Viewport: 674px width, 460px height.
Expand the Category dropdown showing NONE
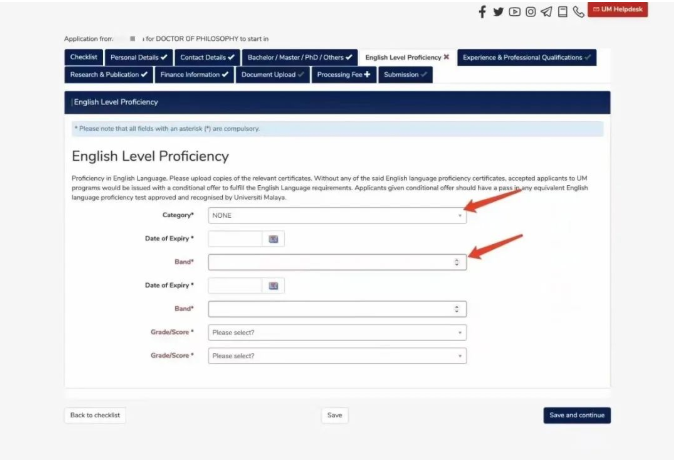(337, 215)
